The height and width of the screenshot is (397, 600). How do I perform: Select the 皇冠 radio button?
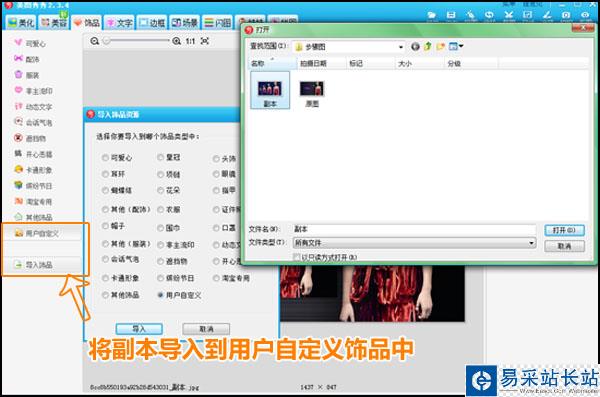tap(161, 157)
